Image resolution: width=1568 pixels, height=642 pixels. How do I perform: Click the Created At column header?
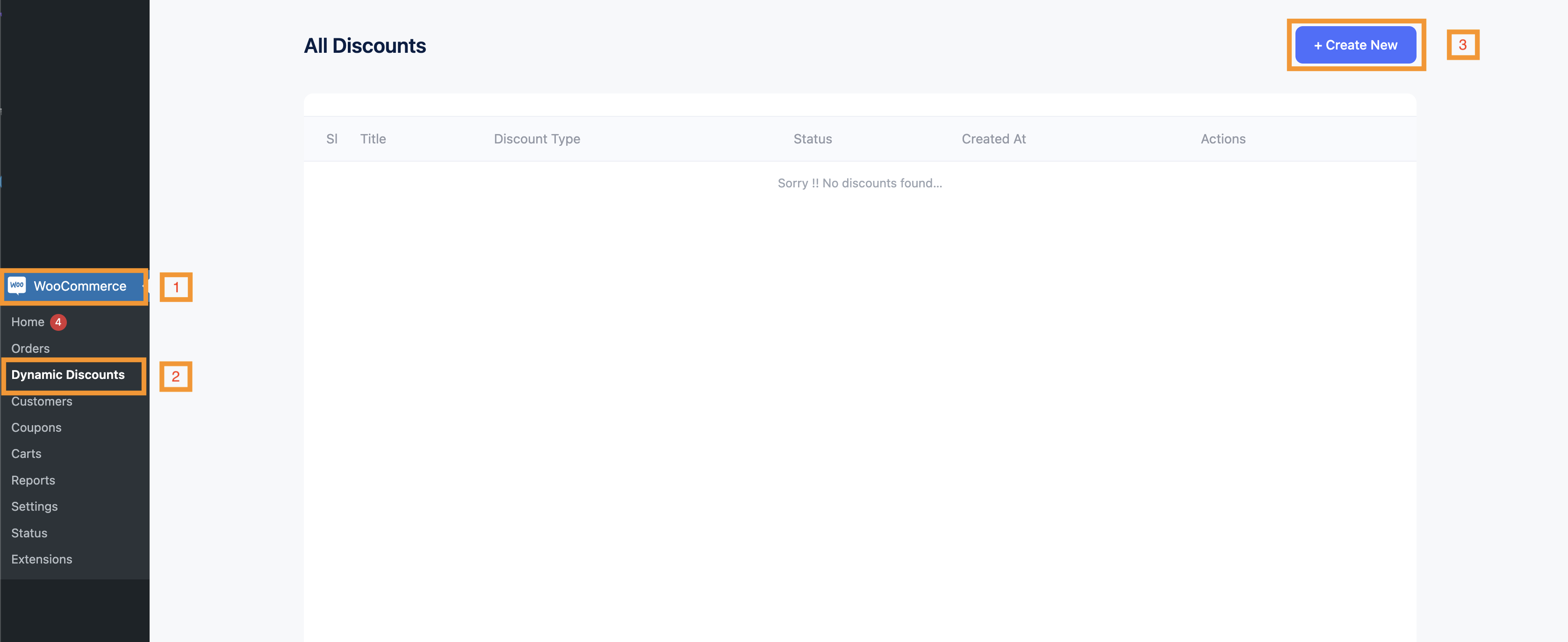(994, 138)
